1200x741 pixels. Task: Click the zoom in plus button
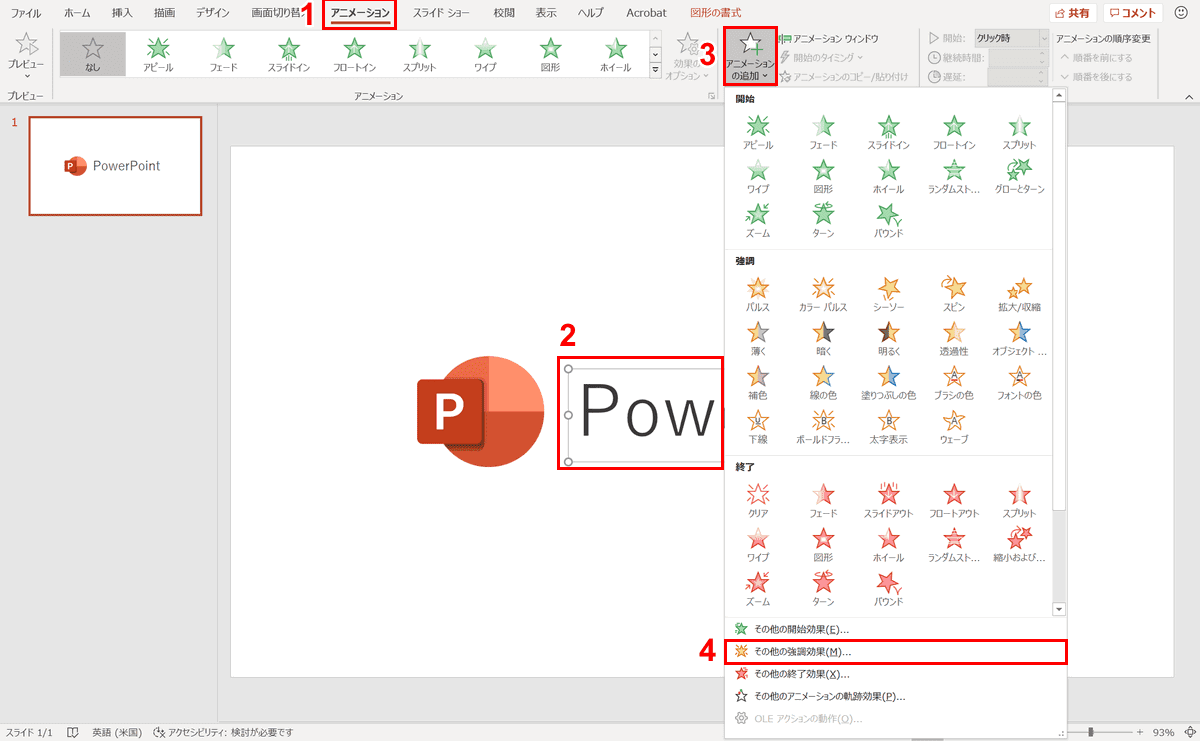(1139, 732)
